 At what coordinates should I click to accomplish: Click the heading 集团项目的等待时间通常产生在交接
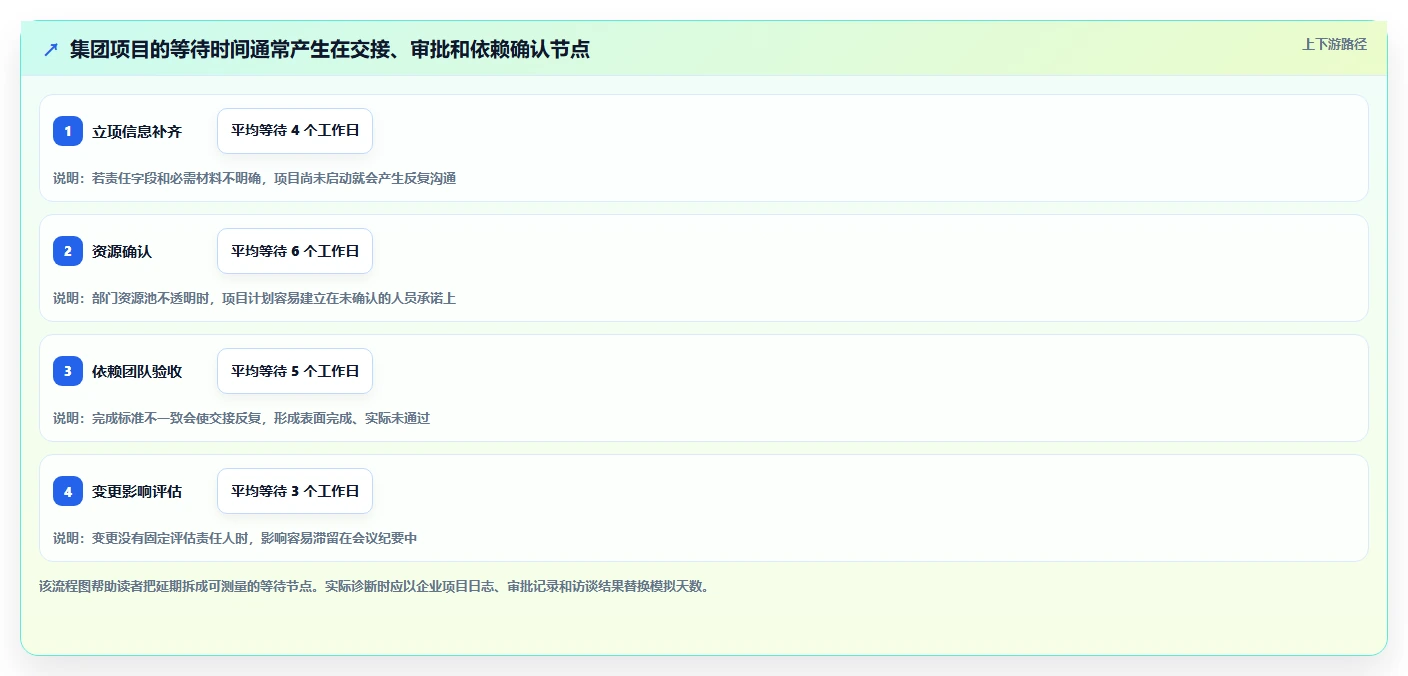click(330, 49)
